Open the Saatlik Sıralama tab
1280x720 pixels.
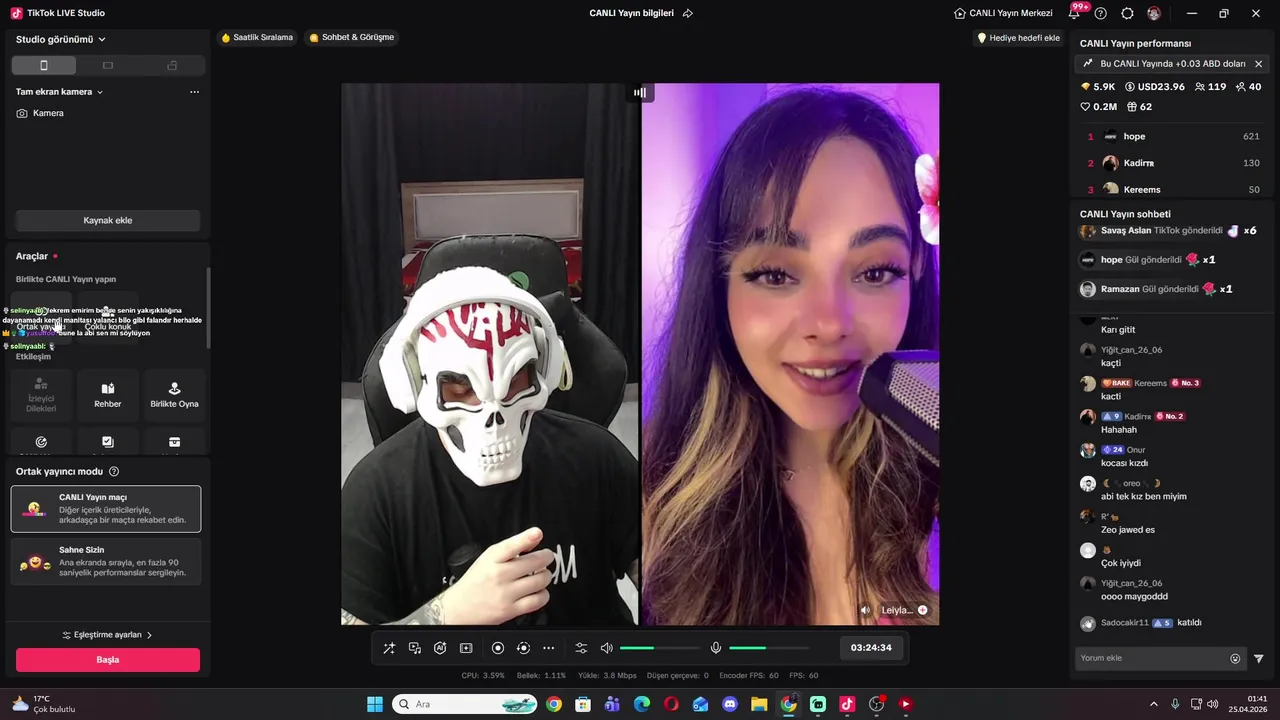coord(257,38)
